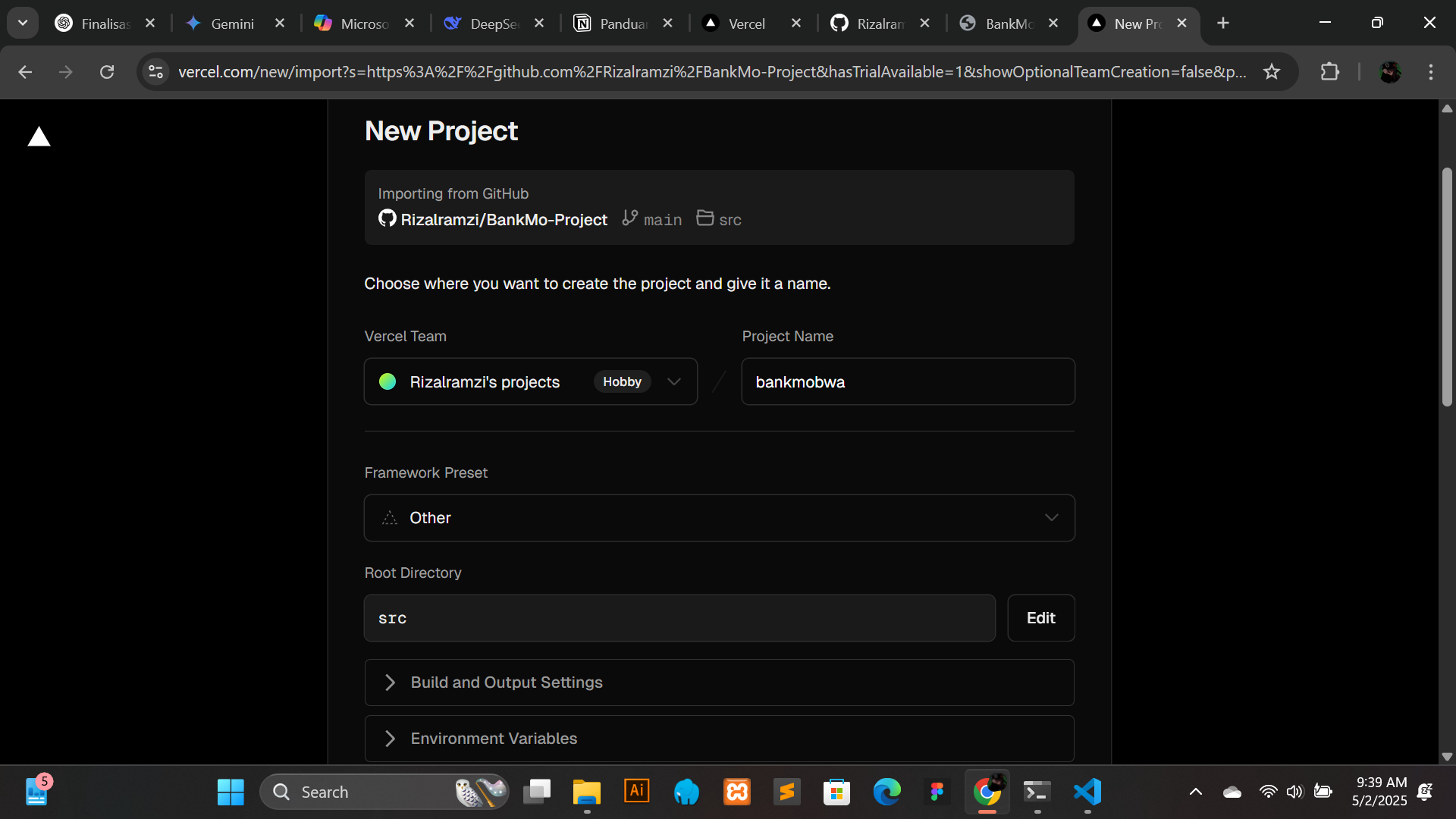The width and height of the screenshot is (1456, 819).
Task: Click the Root Directory src field
Action: (x=679, y=618)
